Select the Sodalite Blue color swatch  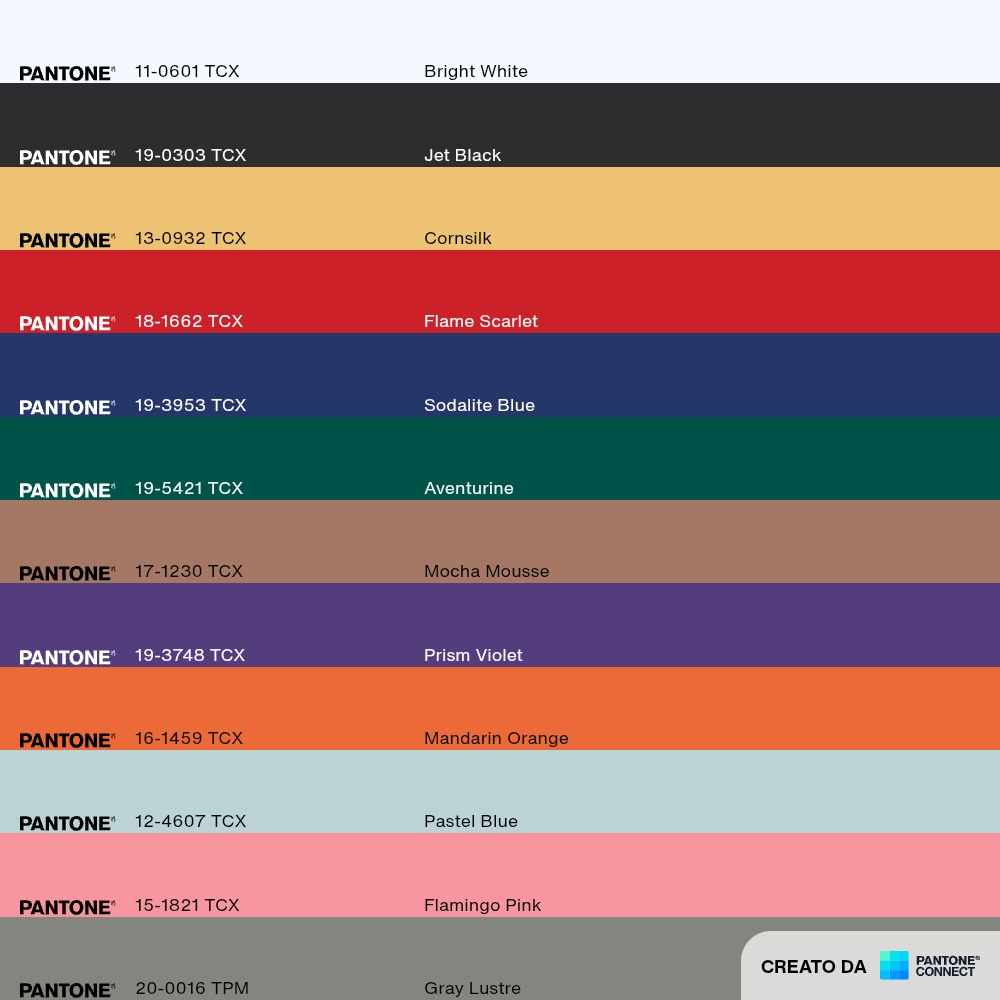500,375
